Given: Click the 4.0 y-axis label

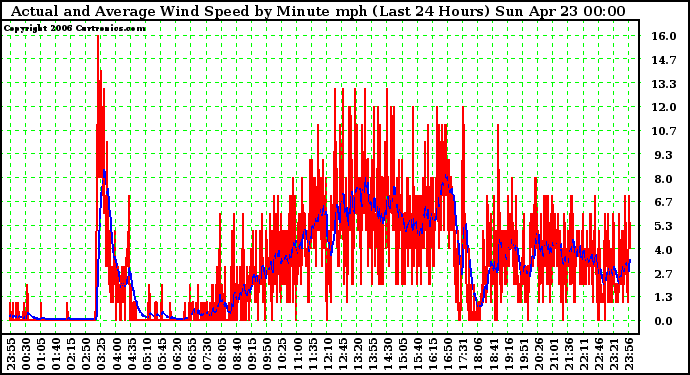Looking at the screenshot, I should coord(664,250).
